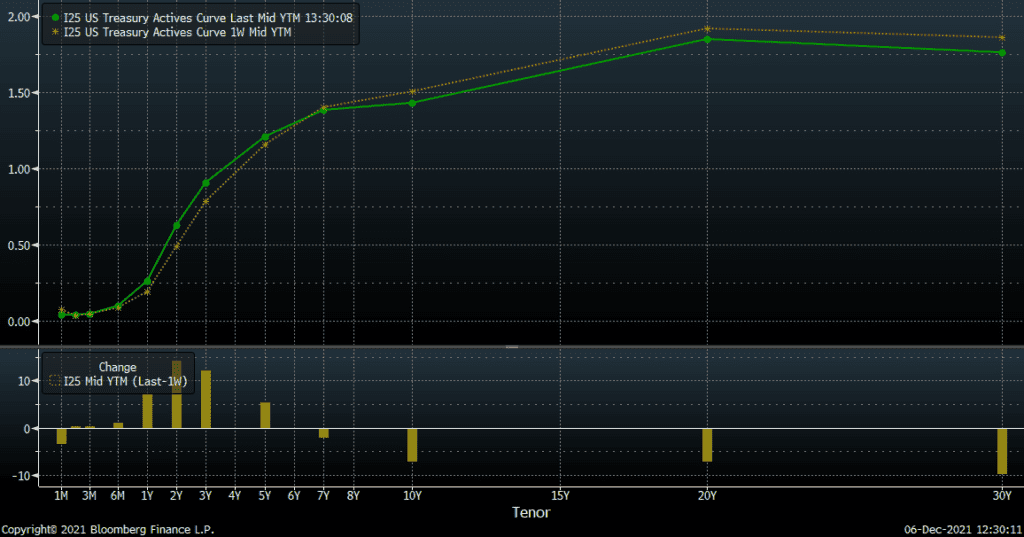Click the 30Y tenor label on the x-axis

coord(1002,496)
